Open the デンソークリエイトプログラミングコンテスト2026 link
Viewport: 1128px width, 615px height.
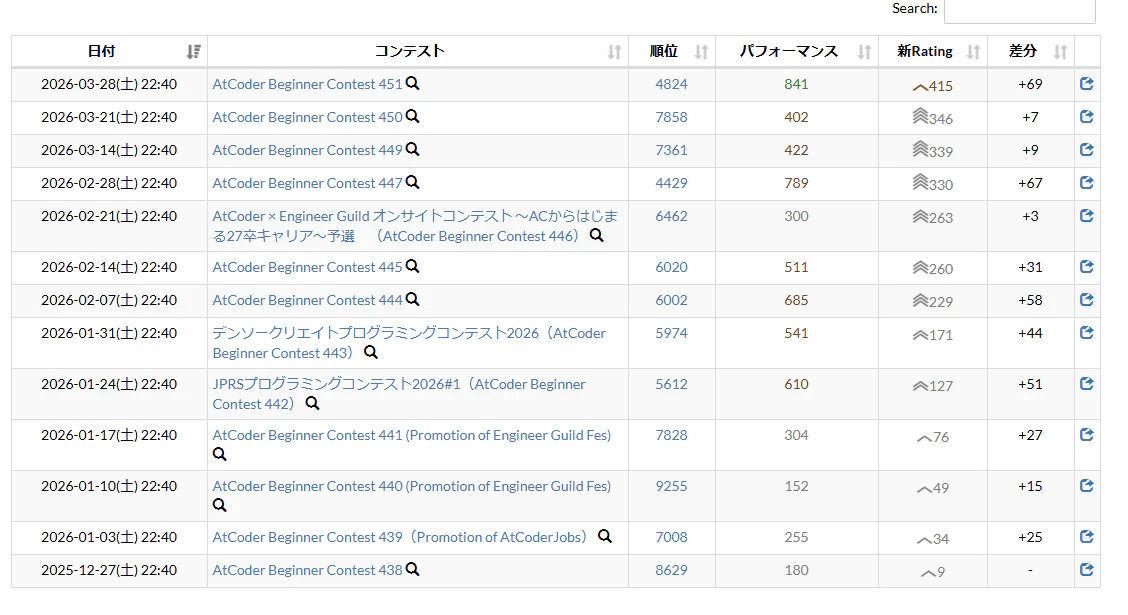click(x=409, y=343)
